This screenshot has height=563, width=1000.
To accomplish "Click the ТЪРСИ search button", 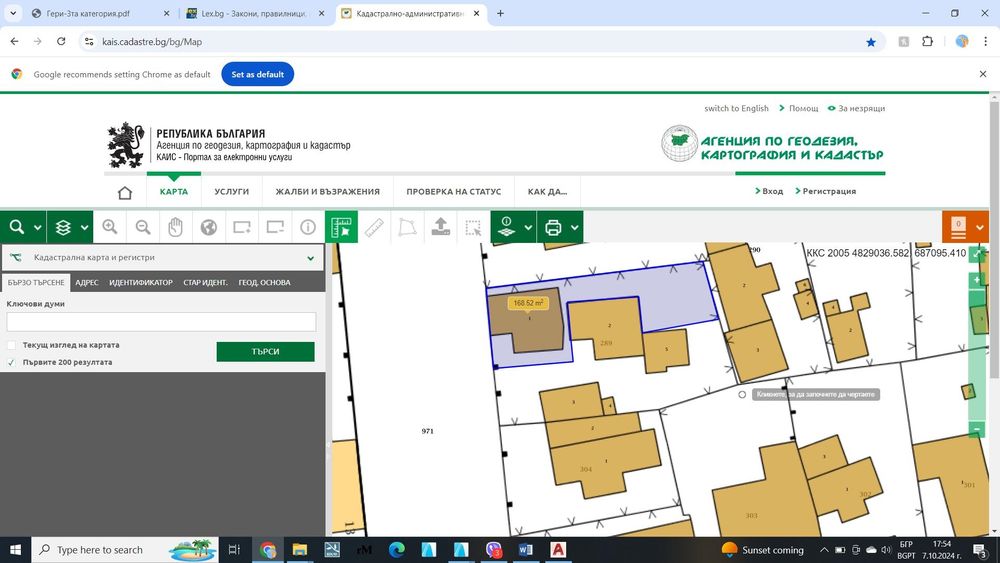I will 265,351.
